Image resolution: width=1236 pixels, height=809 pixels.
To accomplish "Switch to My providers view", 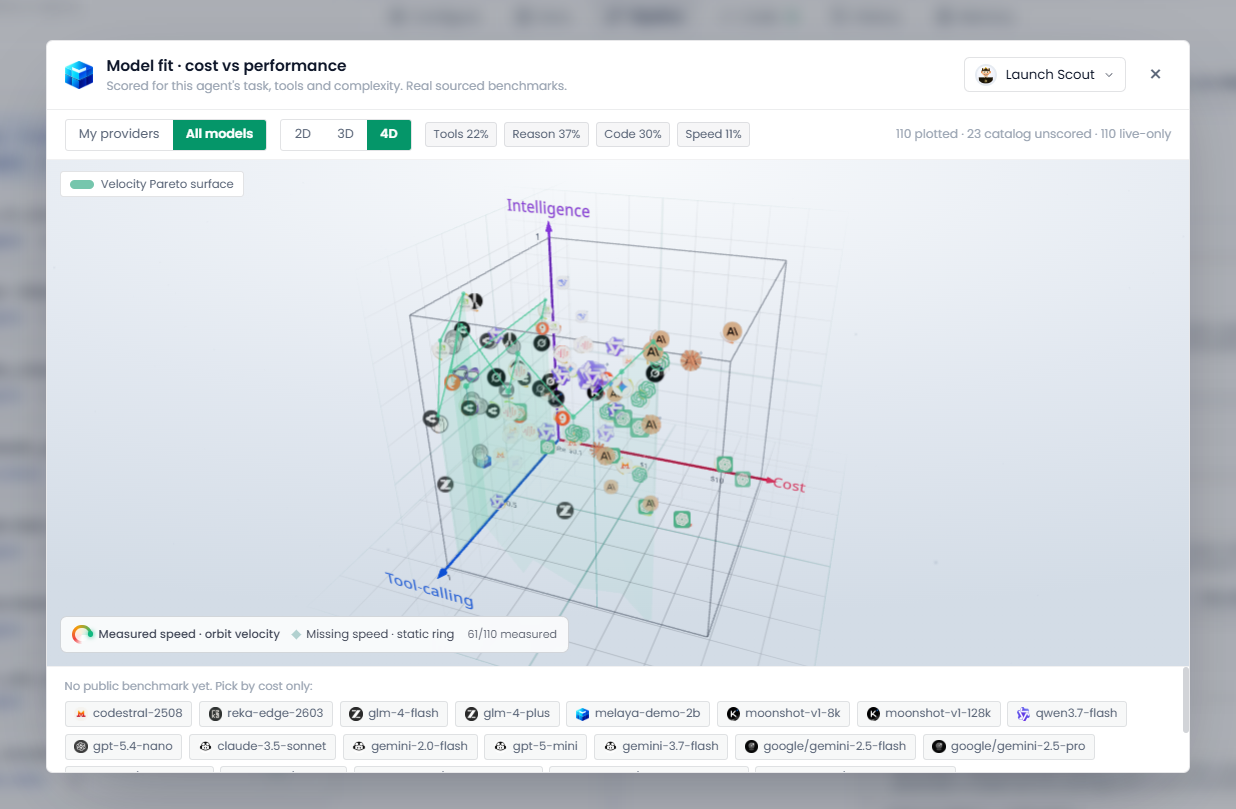I will (119, 134).
